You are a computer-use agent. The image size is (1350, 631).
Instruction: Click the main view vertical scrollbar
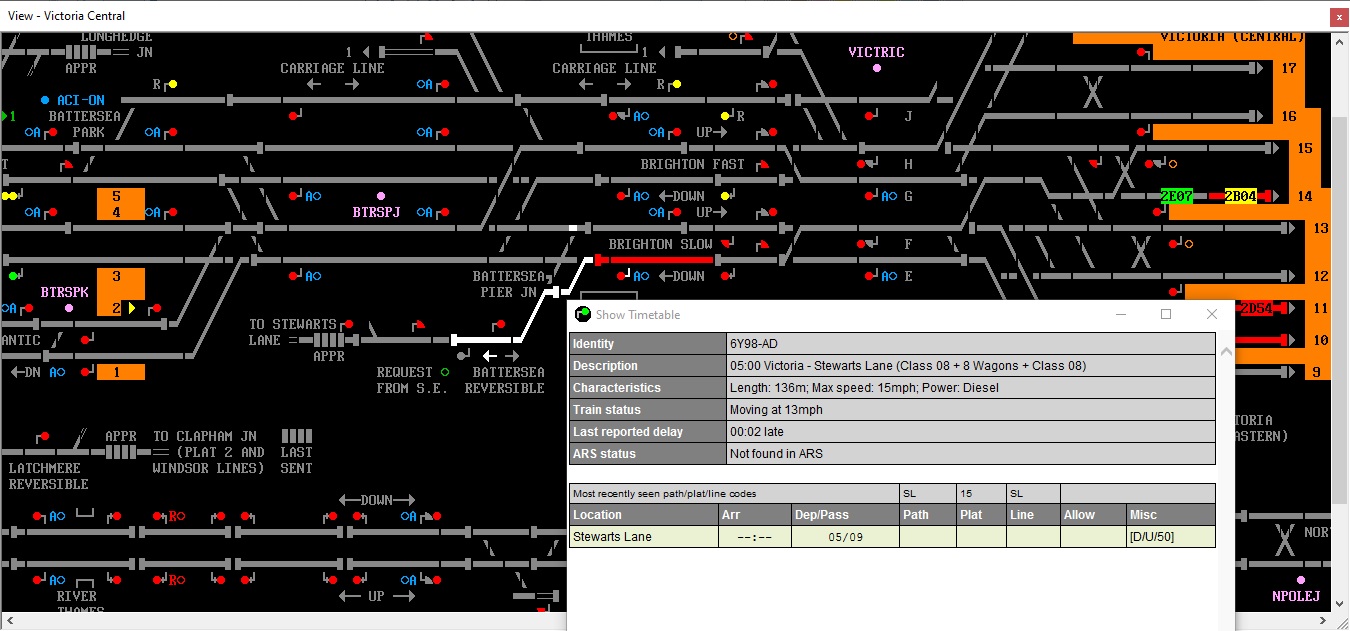(1340, 310)
